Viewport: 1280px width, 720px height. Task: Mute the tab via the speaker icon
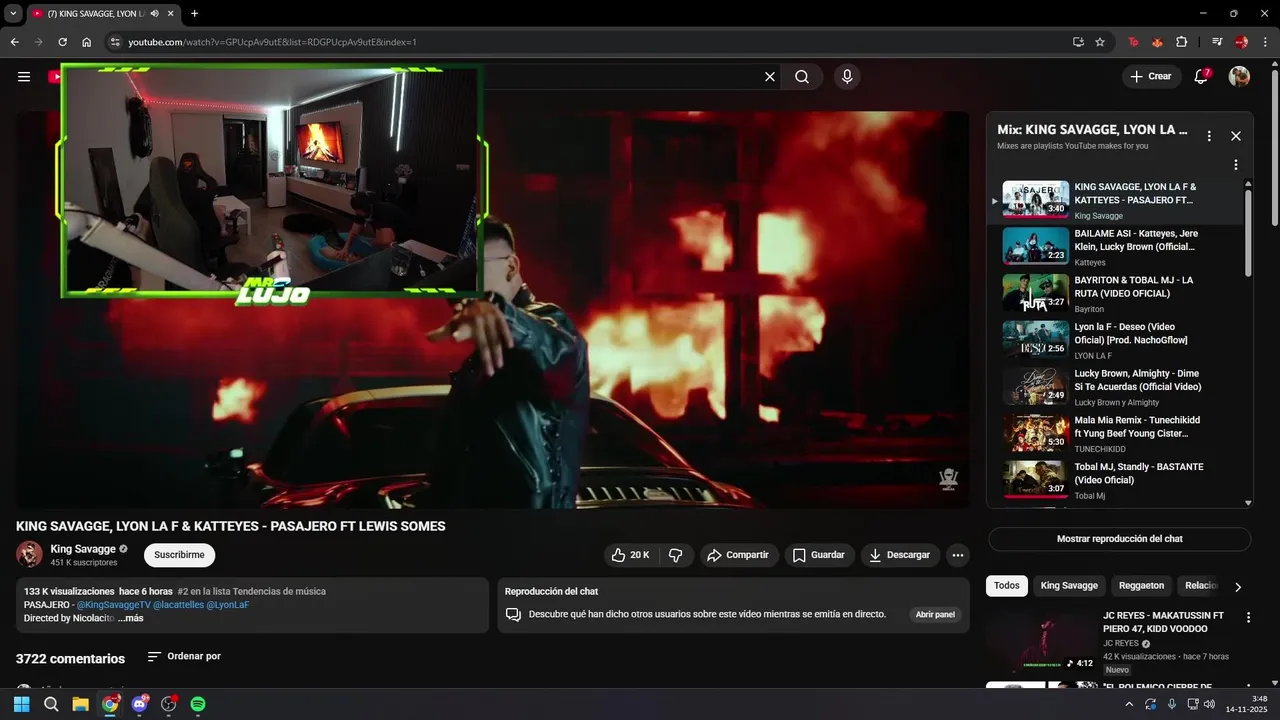154,14
